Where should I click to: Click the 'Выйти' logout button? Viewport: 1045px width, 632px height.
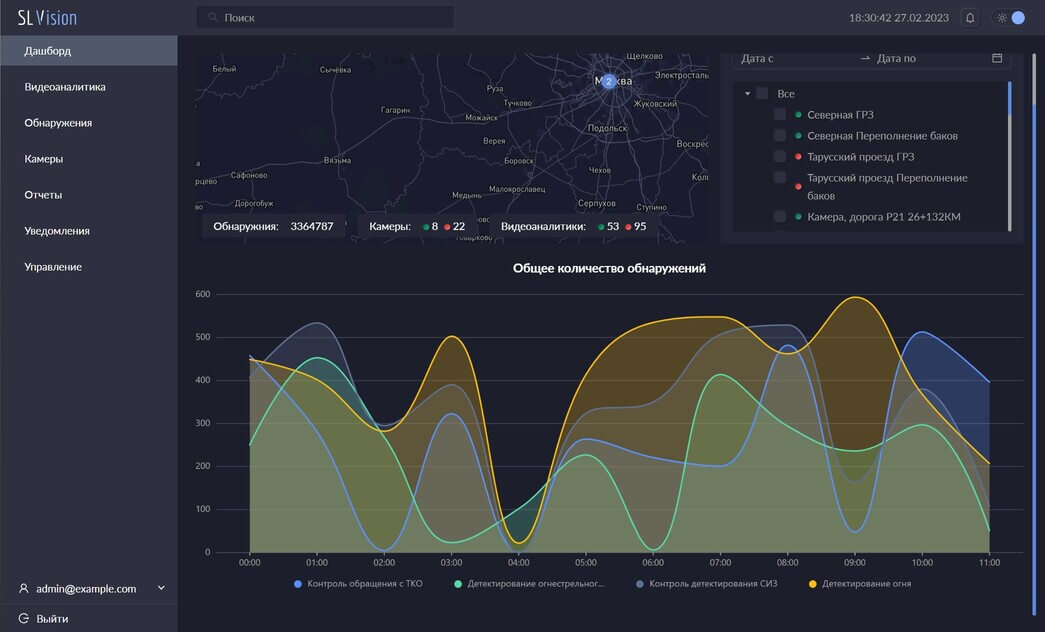pyautogui.click(x=52, y=619)
